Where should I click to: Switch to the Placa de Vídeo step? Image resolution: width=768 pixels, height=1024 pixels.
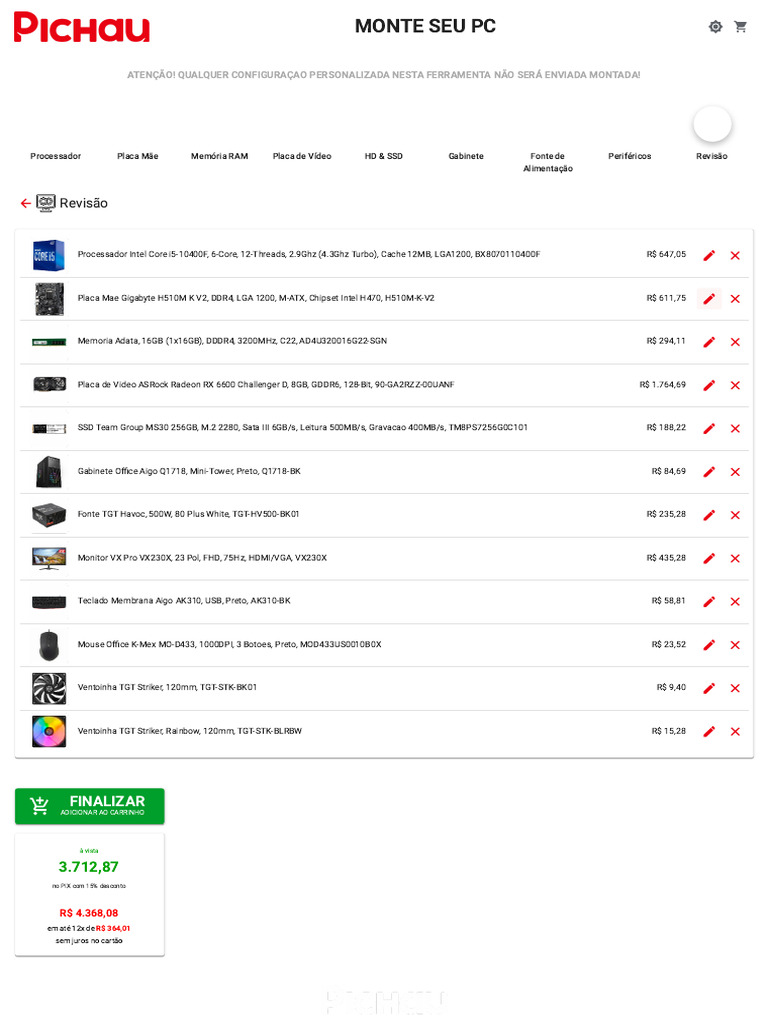pos(302,156)
